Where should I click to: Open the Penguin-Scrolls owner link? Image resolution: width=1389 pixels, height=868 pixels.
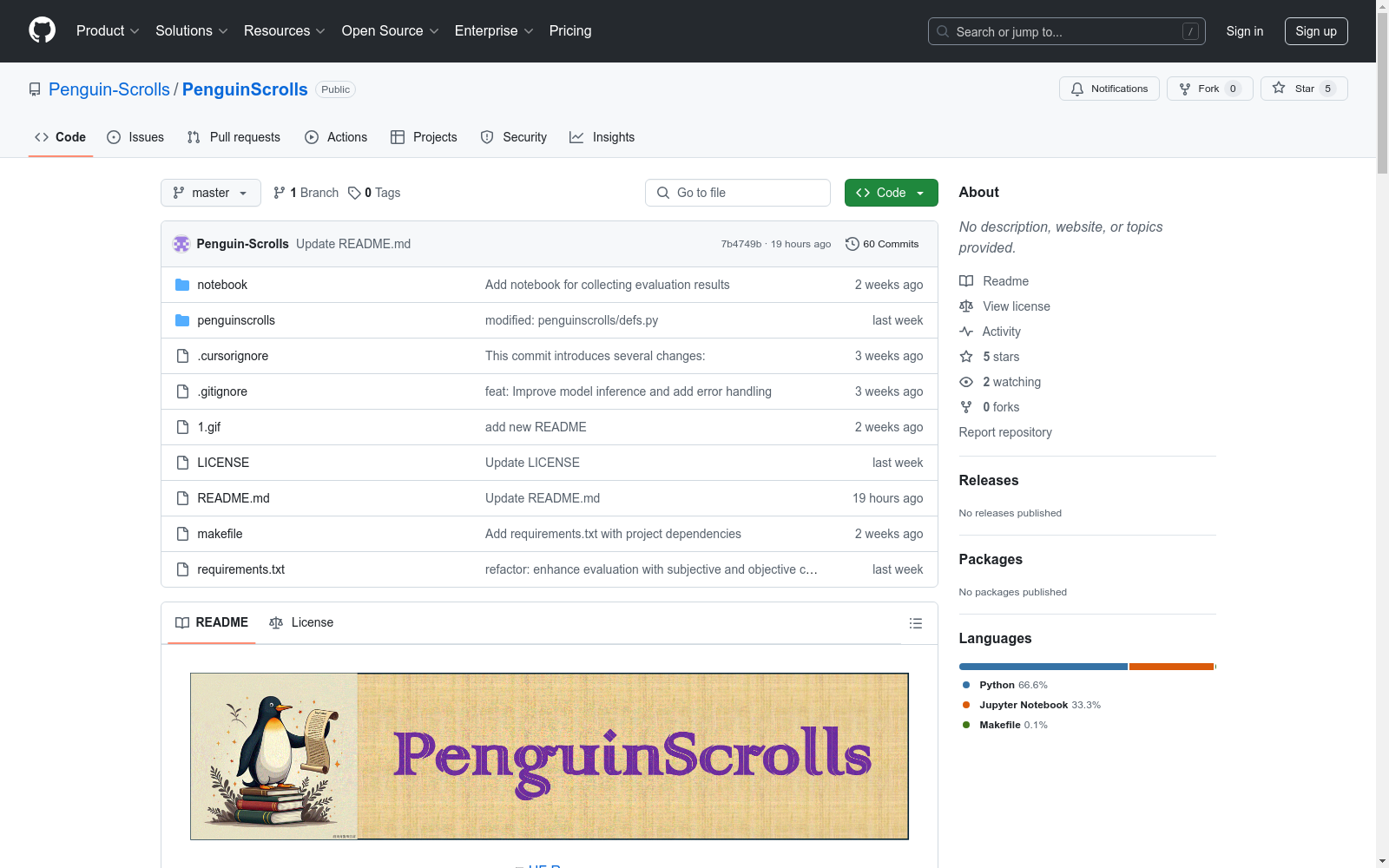[109, 89]
